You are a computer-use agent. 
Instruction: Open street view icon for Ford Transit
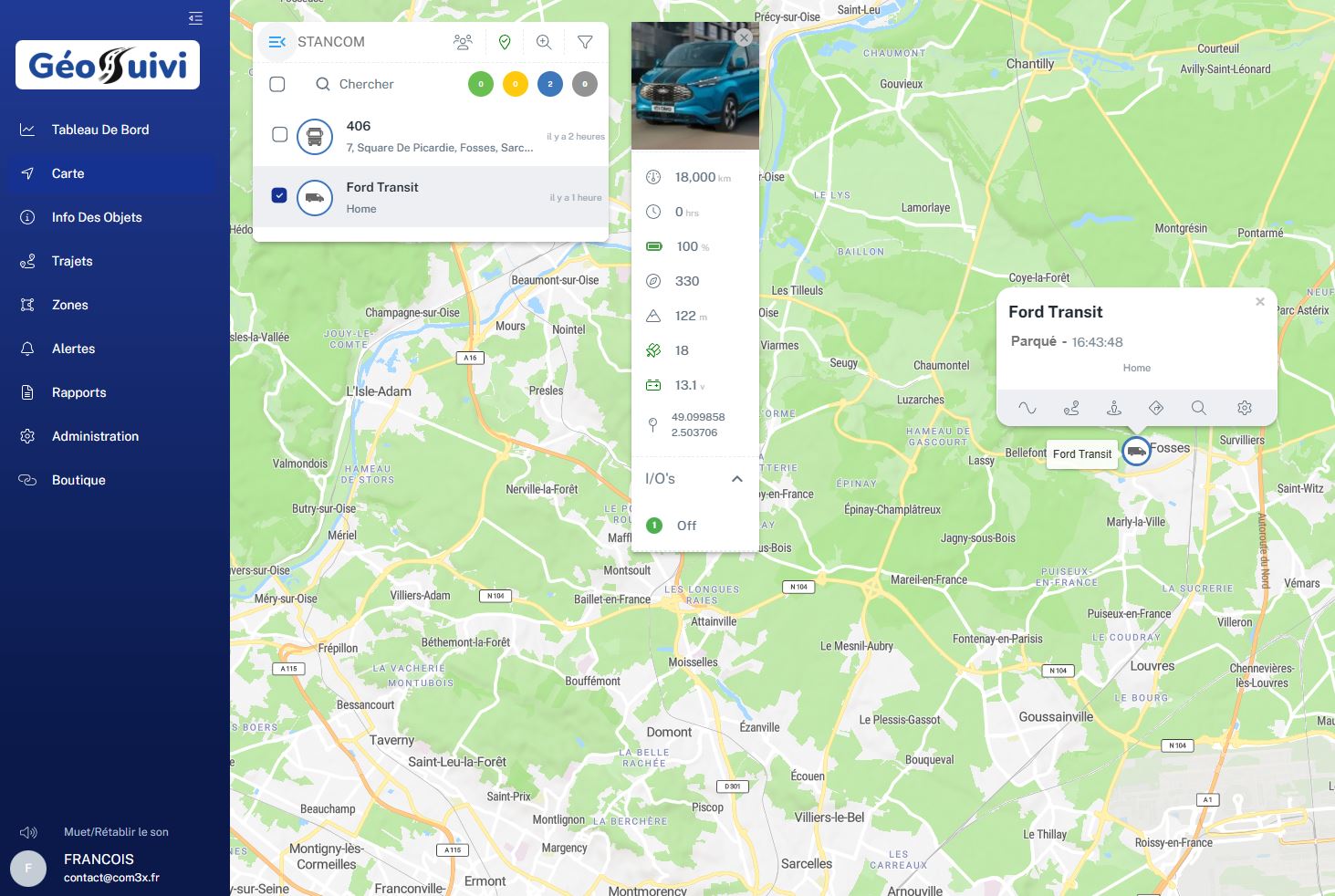pos(1114,408)
